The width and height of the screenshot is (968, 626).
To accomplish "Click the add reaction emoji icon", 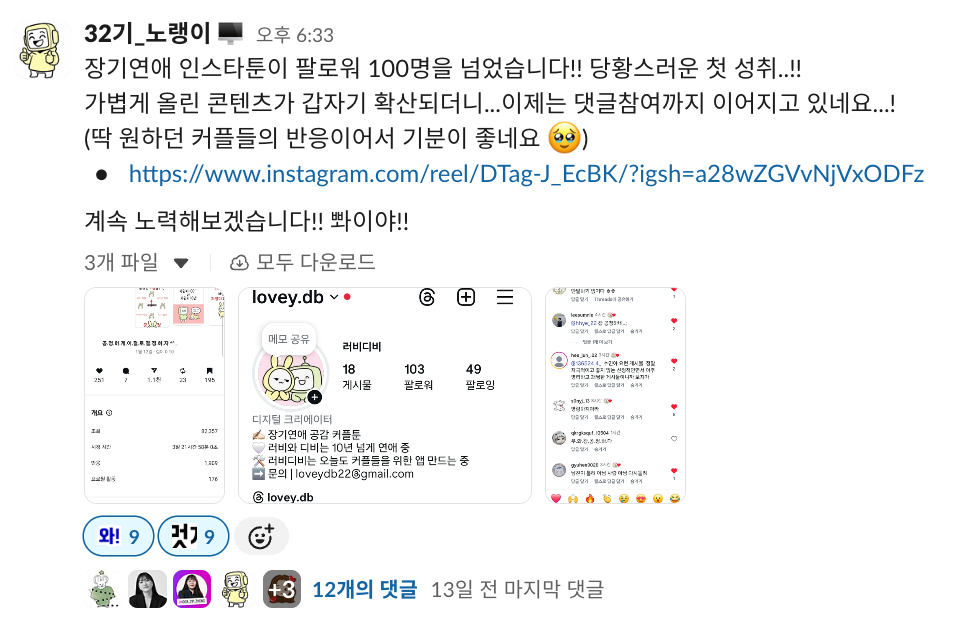I will click(x=262, y=536).
